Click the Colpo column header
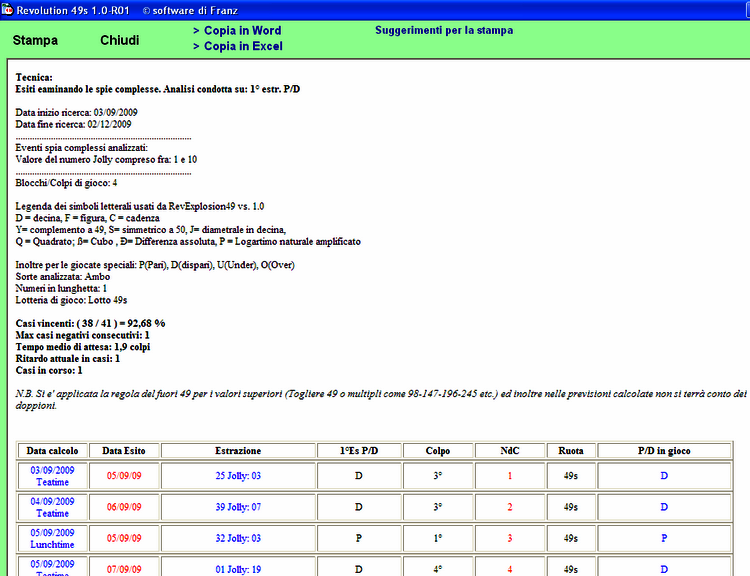This screenshot has width=750, height=576. point(438,451)
